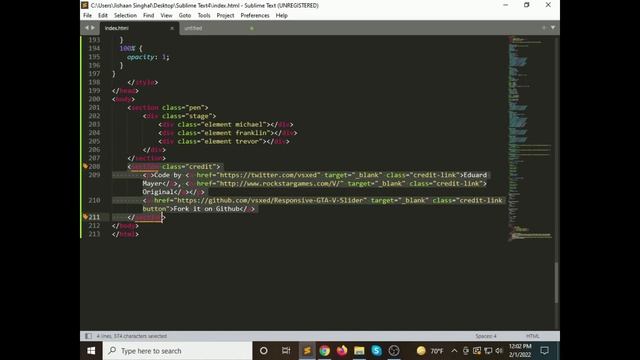Image resolution: width=640 pixels, height=360 pixels.
Task: Close the index.html tab
Action: click(172, 28)
